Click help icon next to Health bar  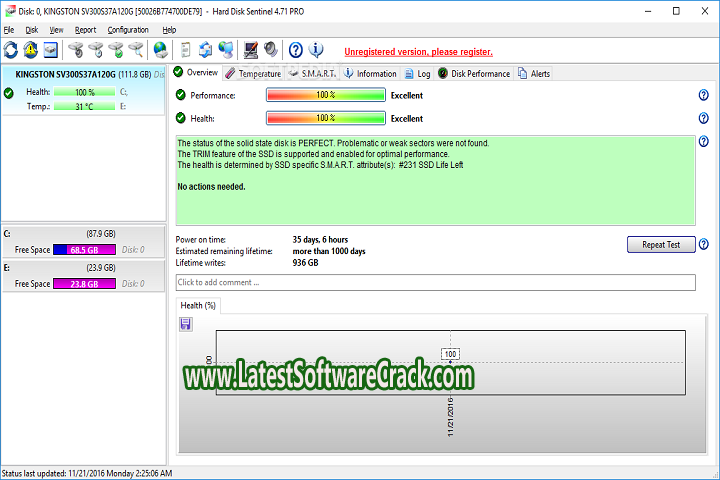coord(703,118)
